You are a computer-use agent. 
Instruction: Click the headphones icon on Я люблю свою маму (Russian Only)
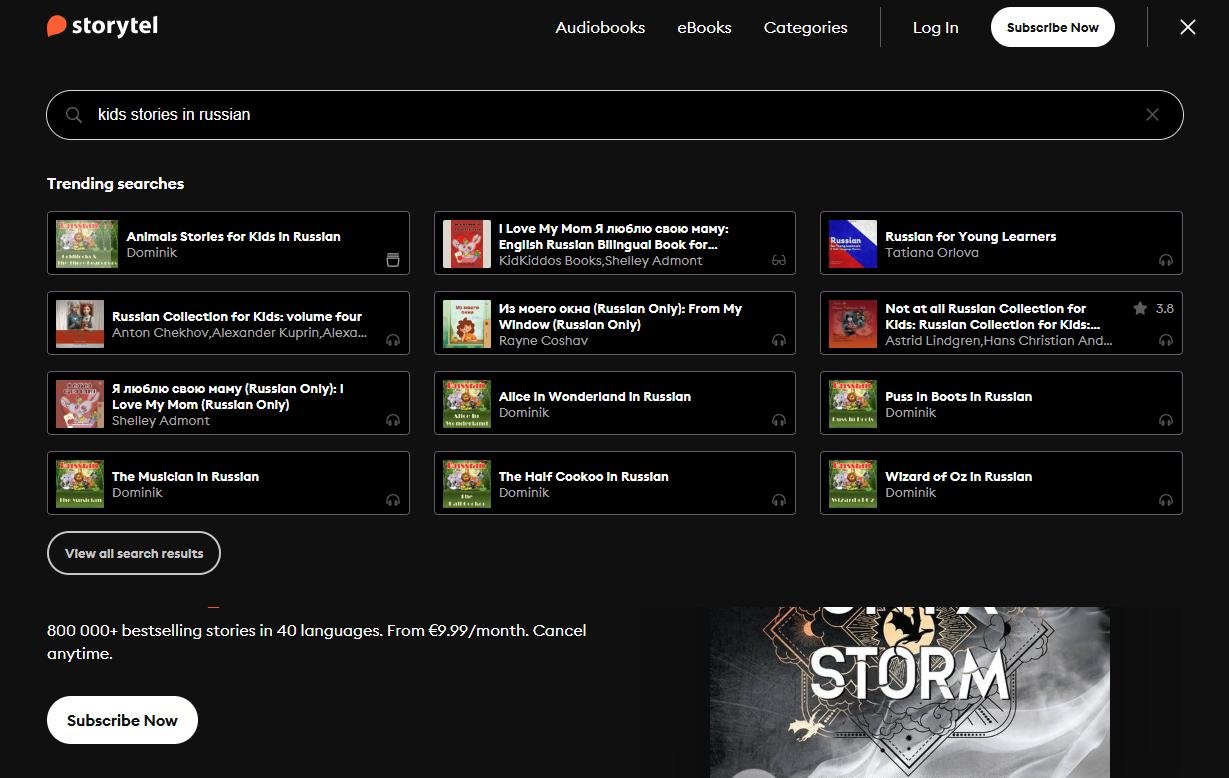(393, 420)
